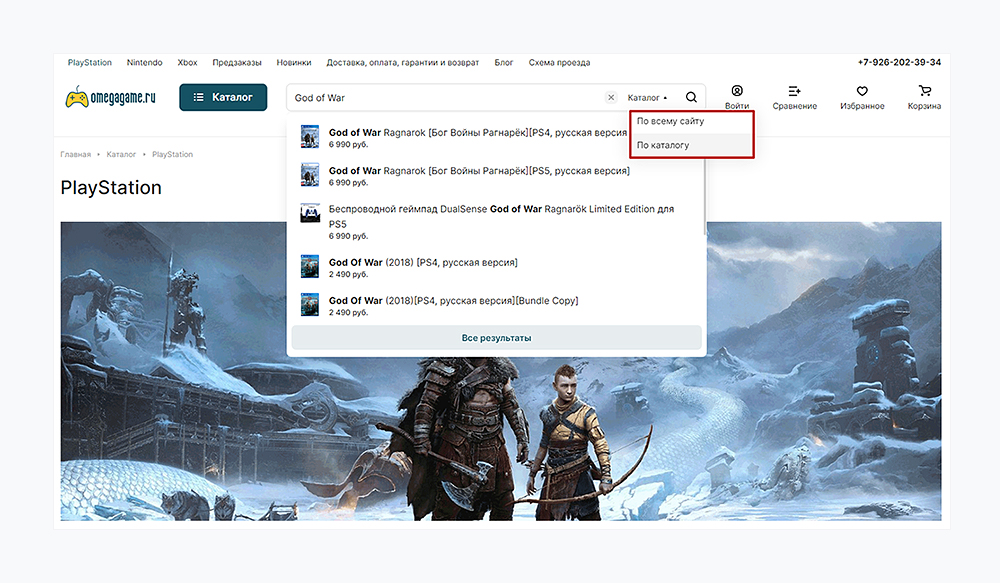Toggle the Каталог search scope dropdown
1000x583 pixels.
coord(647,98)
